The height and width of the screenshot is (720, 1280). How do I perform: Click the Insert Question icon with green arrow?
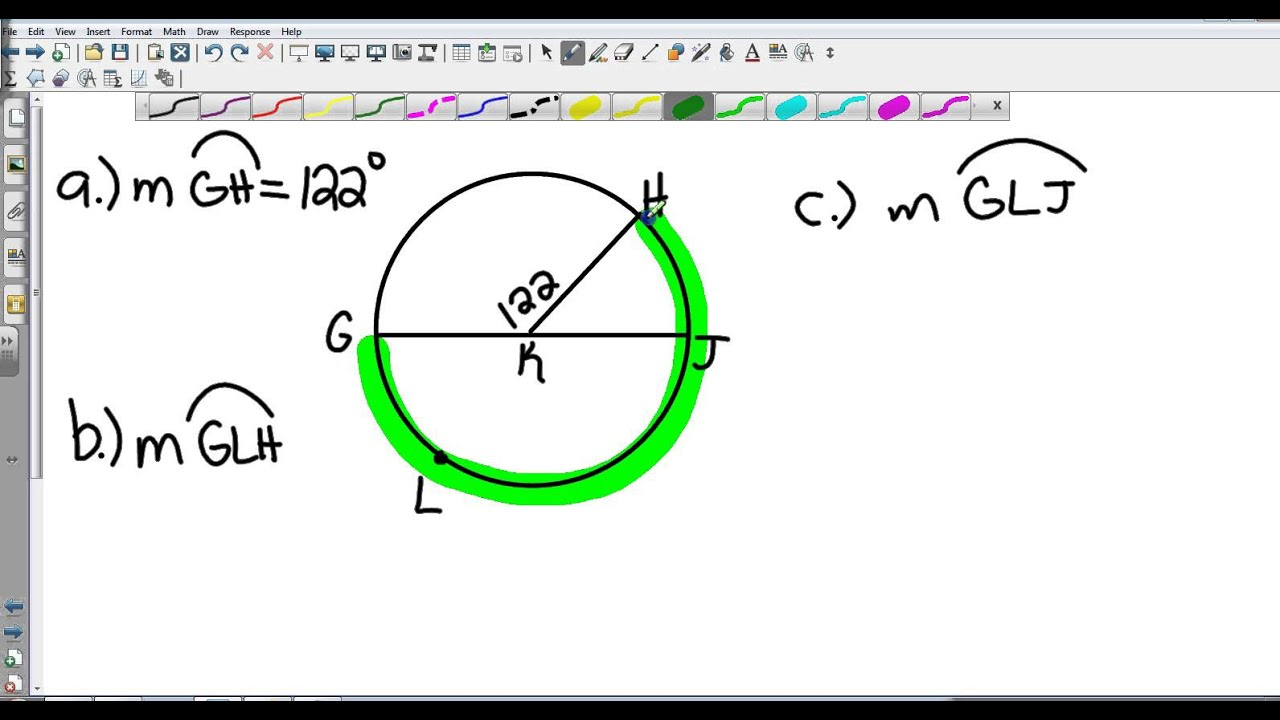click(x=487, y=53)
